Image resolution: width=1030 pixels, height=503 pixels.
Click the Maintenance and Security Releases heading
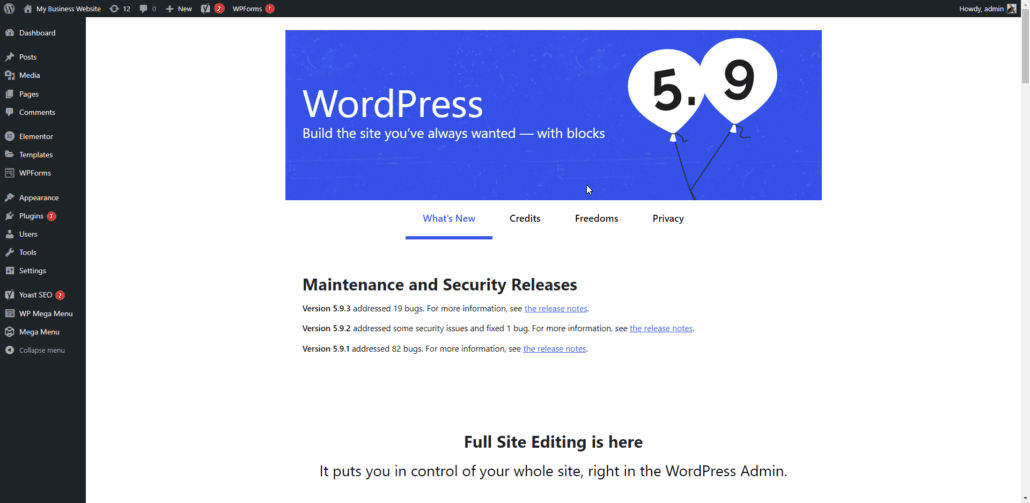pos(439,284)
